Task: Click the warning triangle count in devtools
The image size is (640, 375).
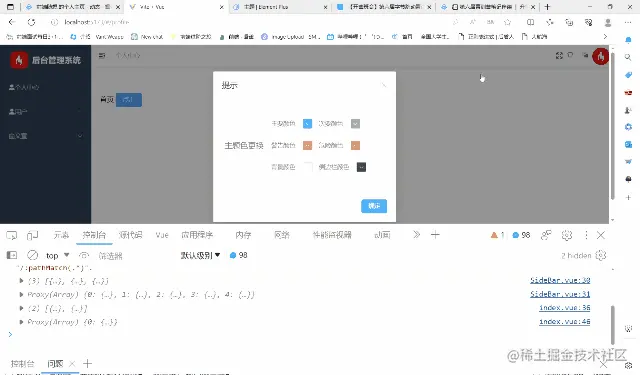Action: click(x=497, y=235)
